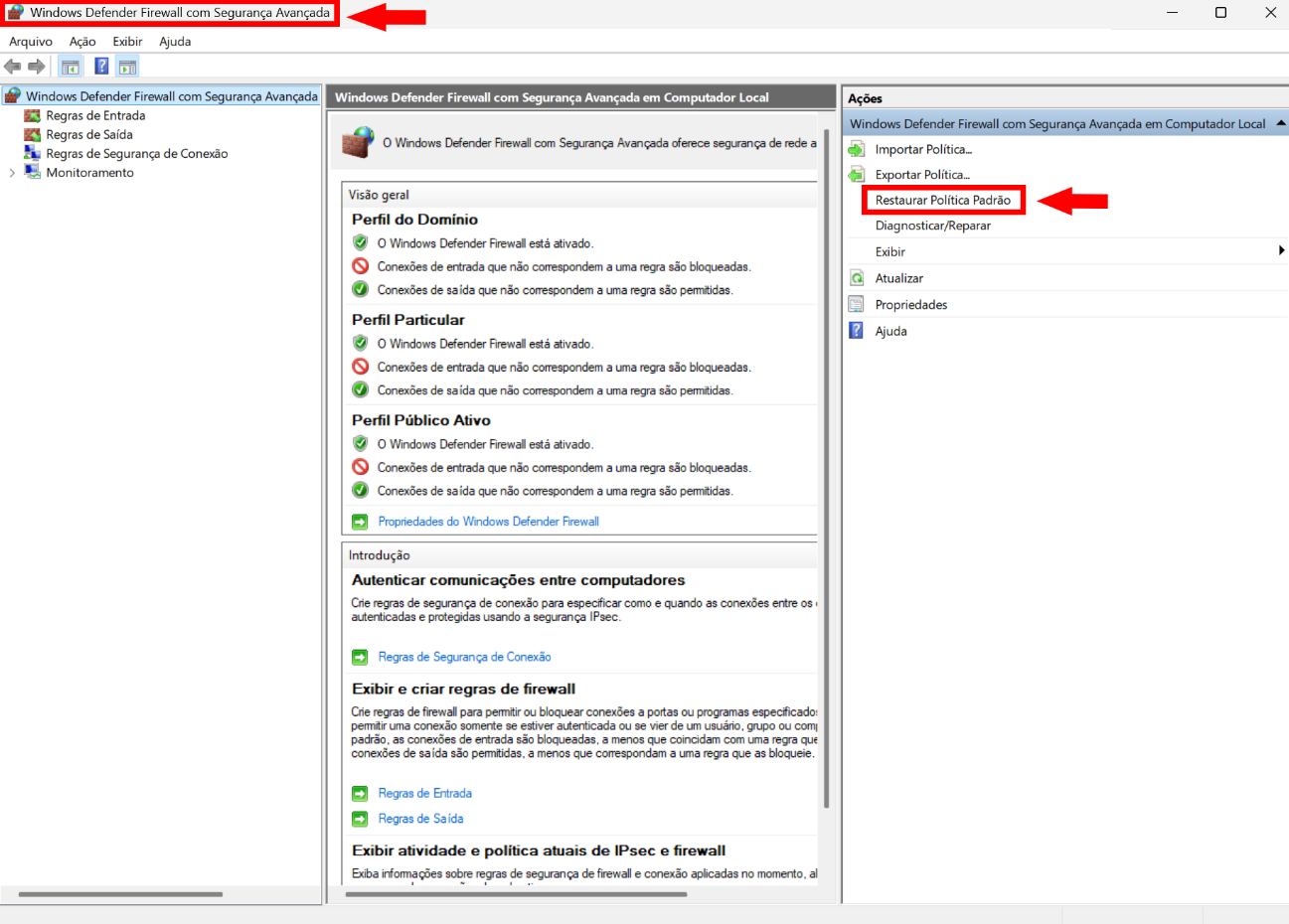Click the Atualizar refresh icon
The width and height of the screenshot is (1289, 924).
coord(857,278)
